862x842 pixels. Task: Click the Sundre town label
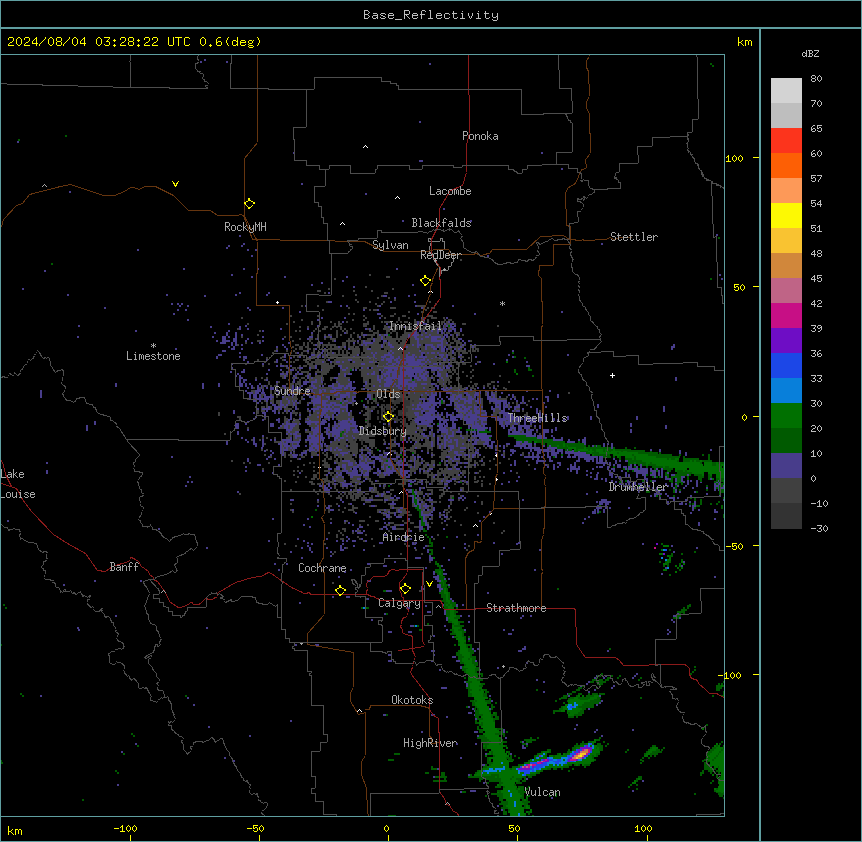(x=292, y=391)
